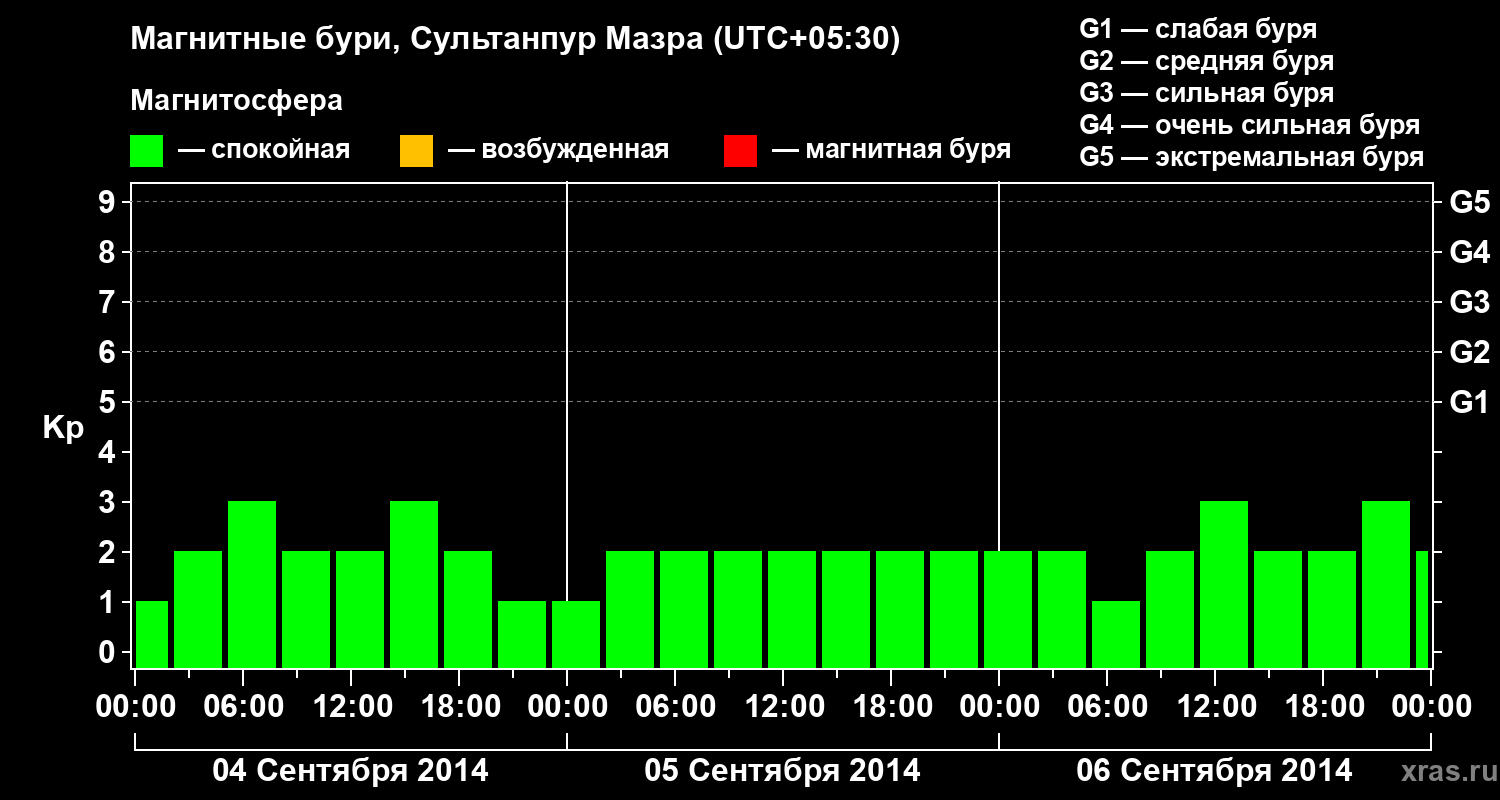1500x800 pixels.
Task: Click the Kp 2 bar at 12:00 on 05 Сентября
Action: [792, 609]
